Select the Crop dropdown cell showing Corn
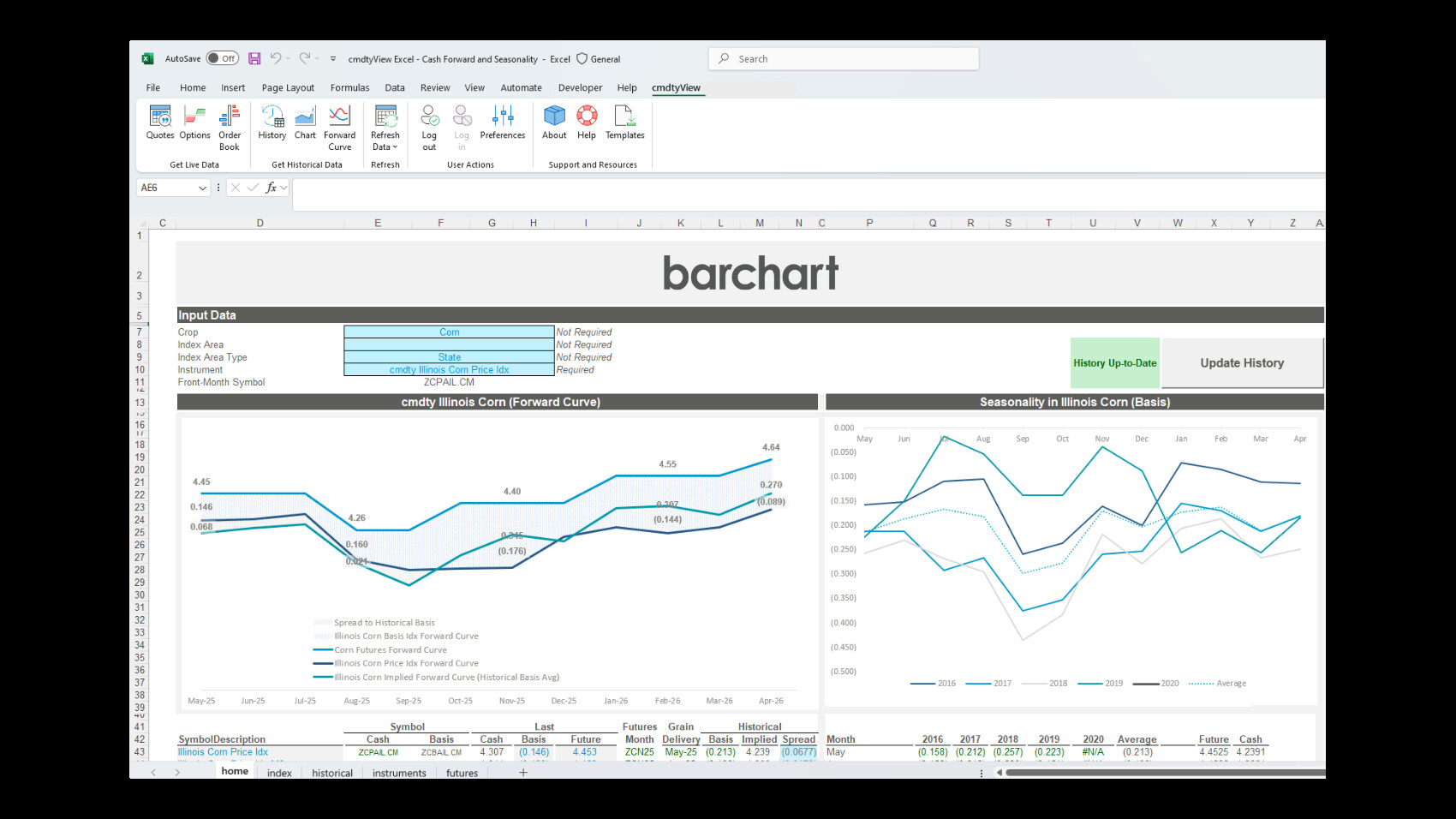The height and width of the screenshot is (819, 1456). [449, 332]
